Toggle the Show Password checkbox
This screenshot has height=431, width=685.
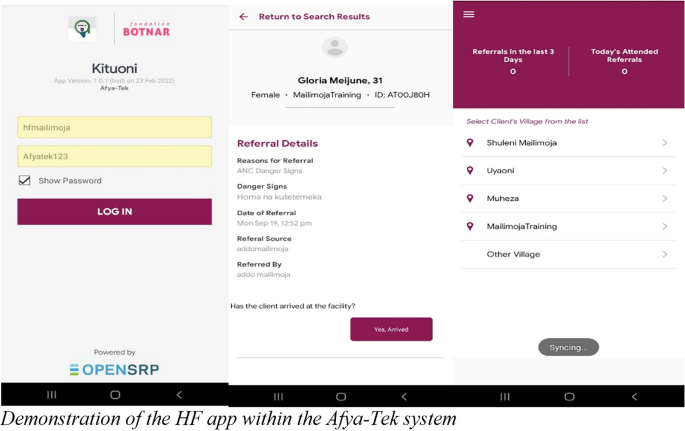click(24, 180)
